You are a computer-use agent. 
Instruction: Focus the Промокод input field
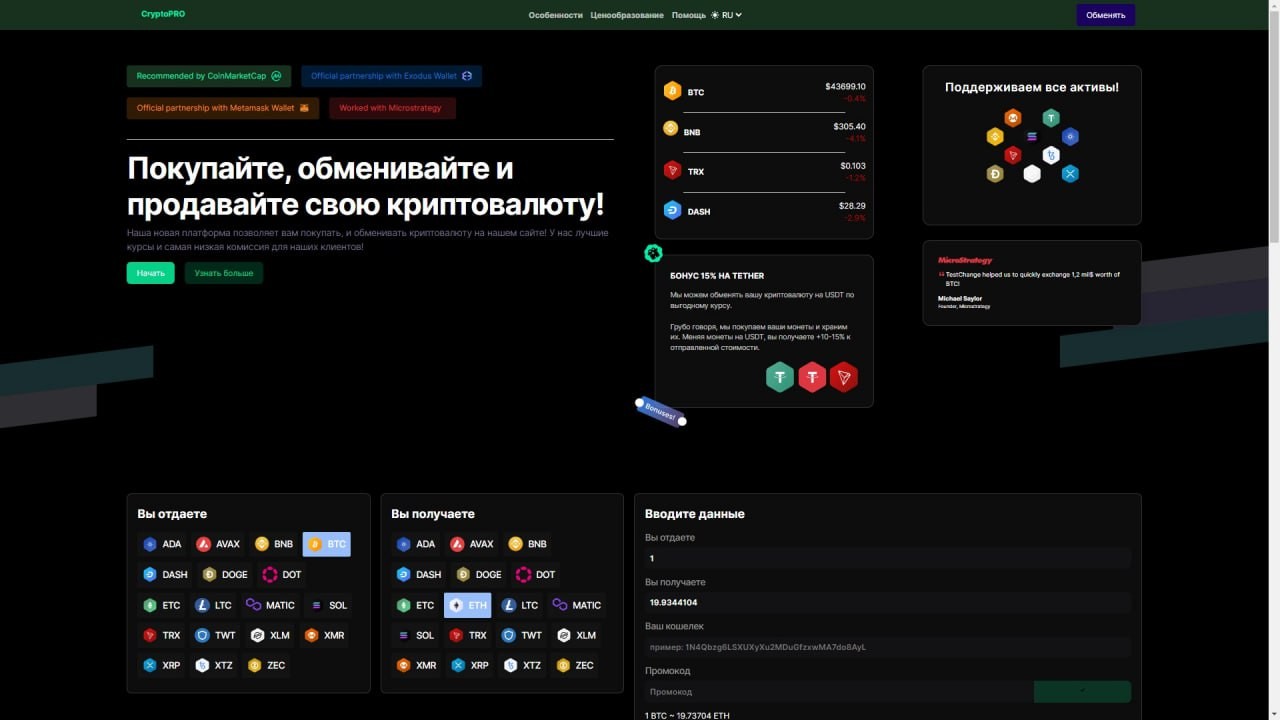tap(839, 692)
